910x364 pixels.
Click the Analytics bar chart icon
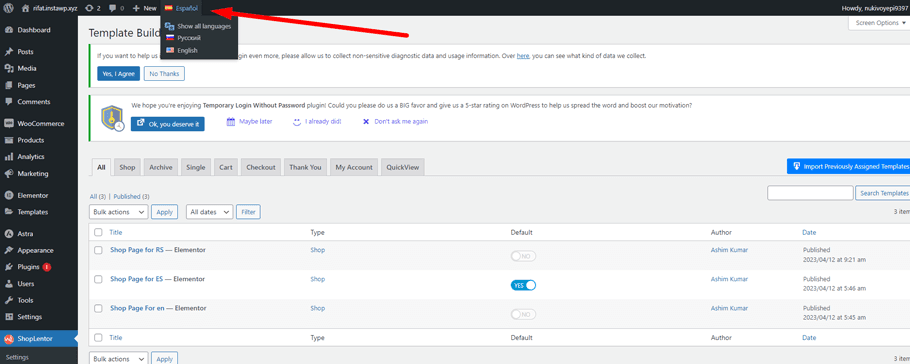coord(9,157)
